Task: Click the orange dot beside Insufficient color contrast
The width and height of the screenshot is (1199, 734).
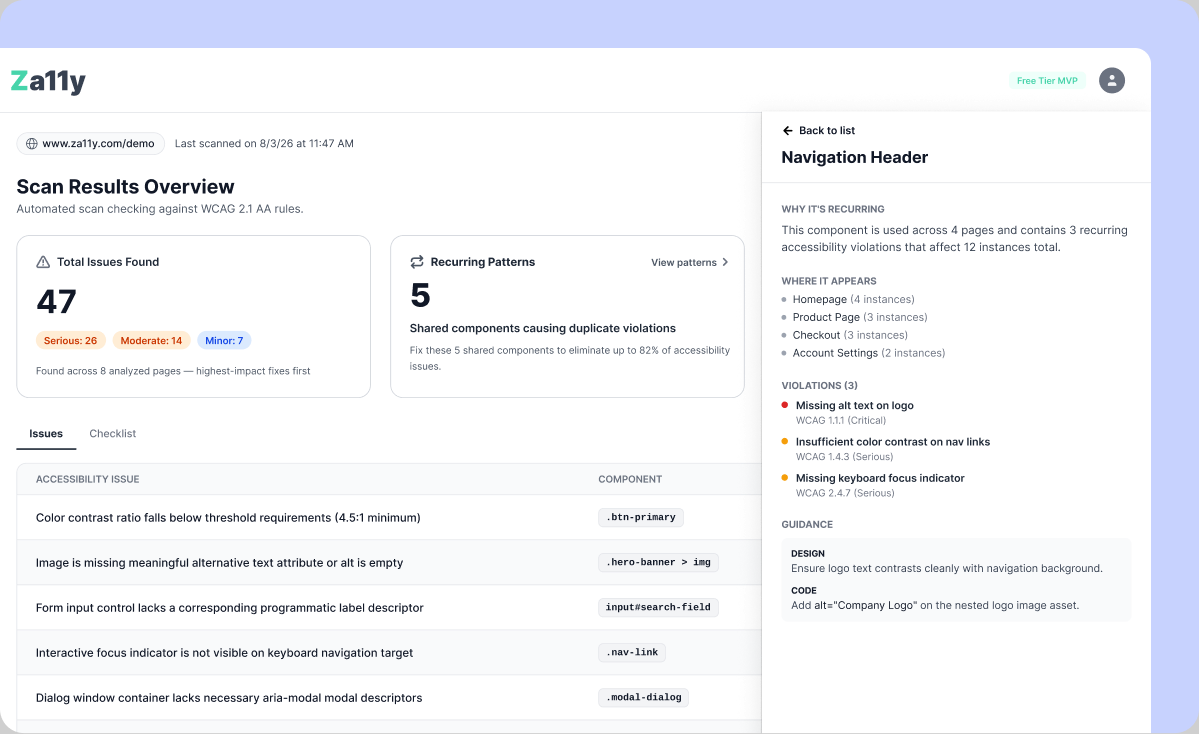Action: point(785,441)
